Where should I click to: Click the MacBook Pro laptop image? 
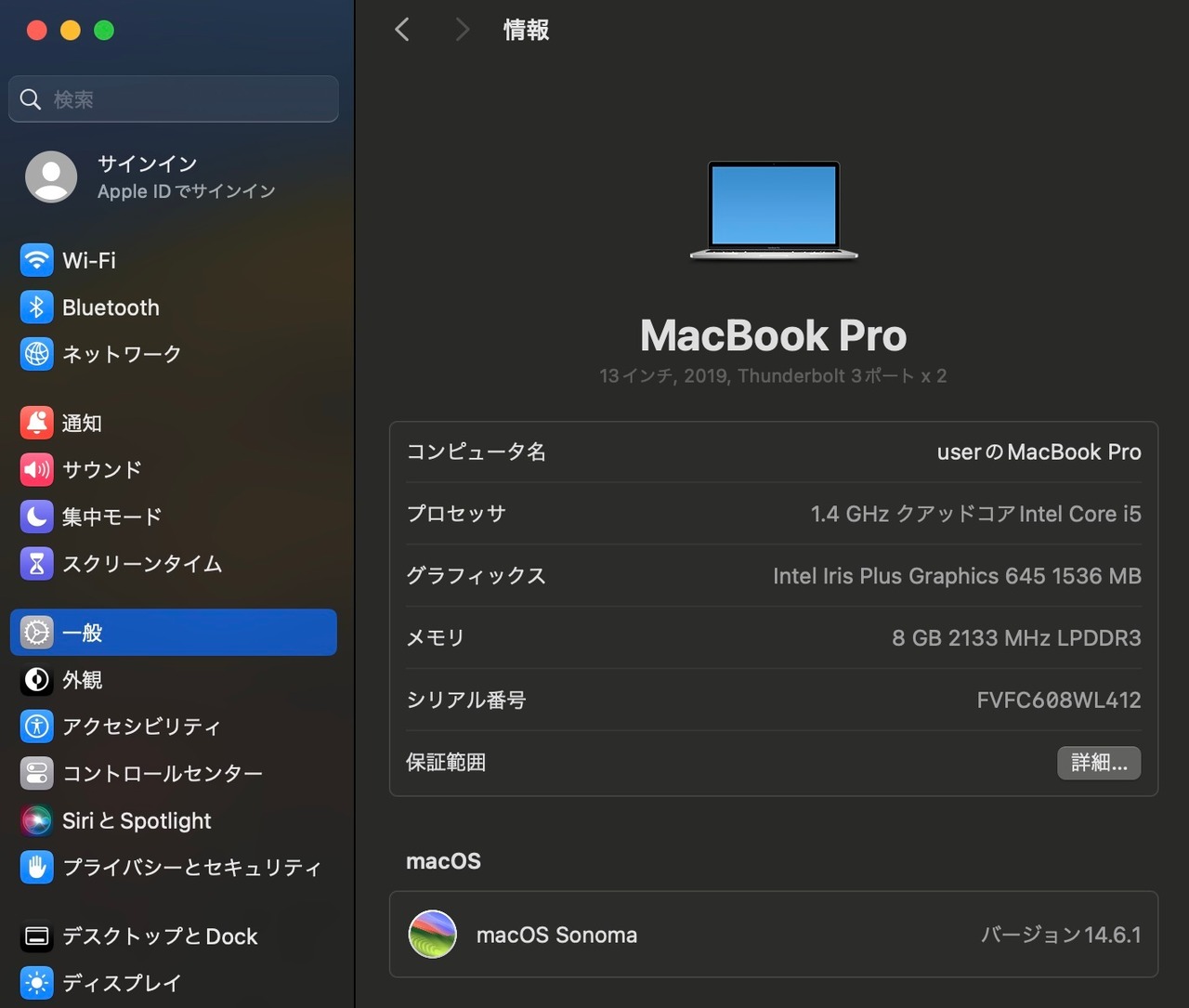[x=774, y=211]
